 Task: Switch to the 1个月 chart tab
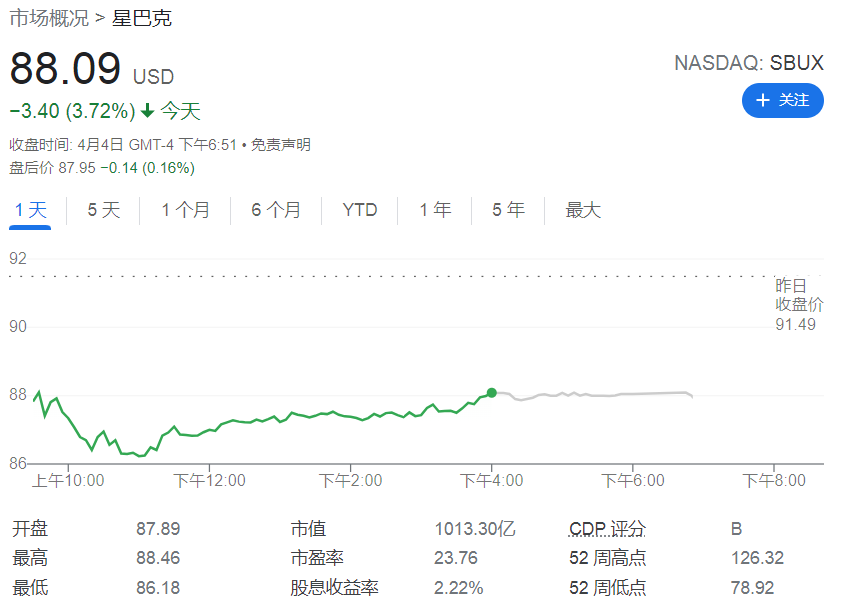[186, 210]
